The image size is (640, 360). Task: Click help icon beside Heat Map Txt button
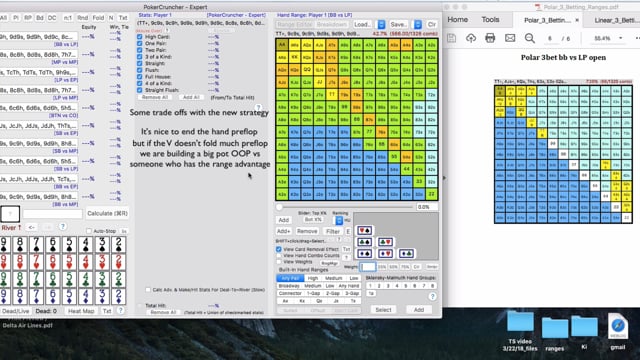click(x=120, y=311)
